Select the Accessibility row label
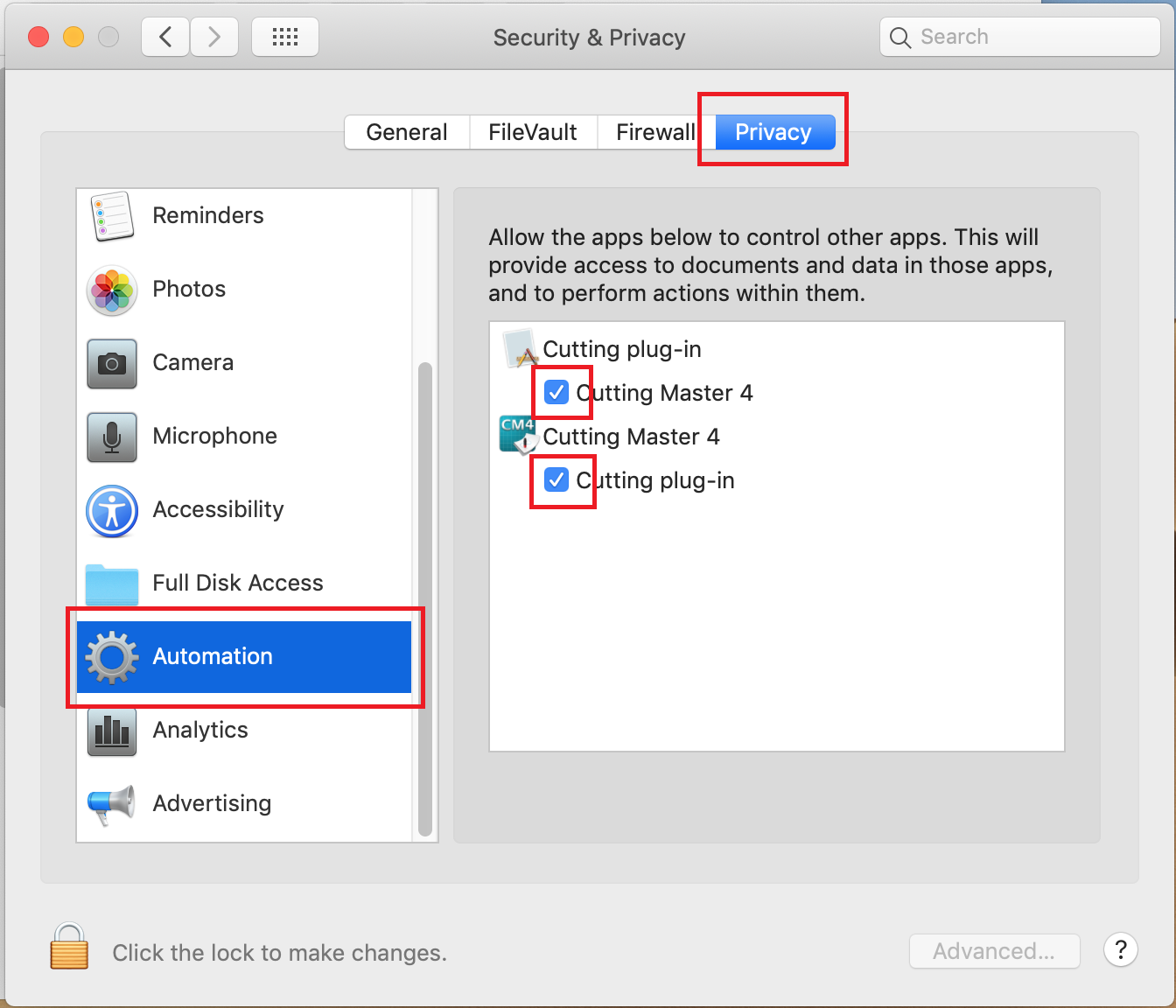 pos(219,509)
